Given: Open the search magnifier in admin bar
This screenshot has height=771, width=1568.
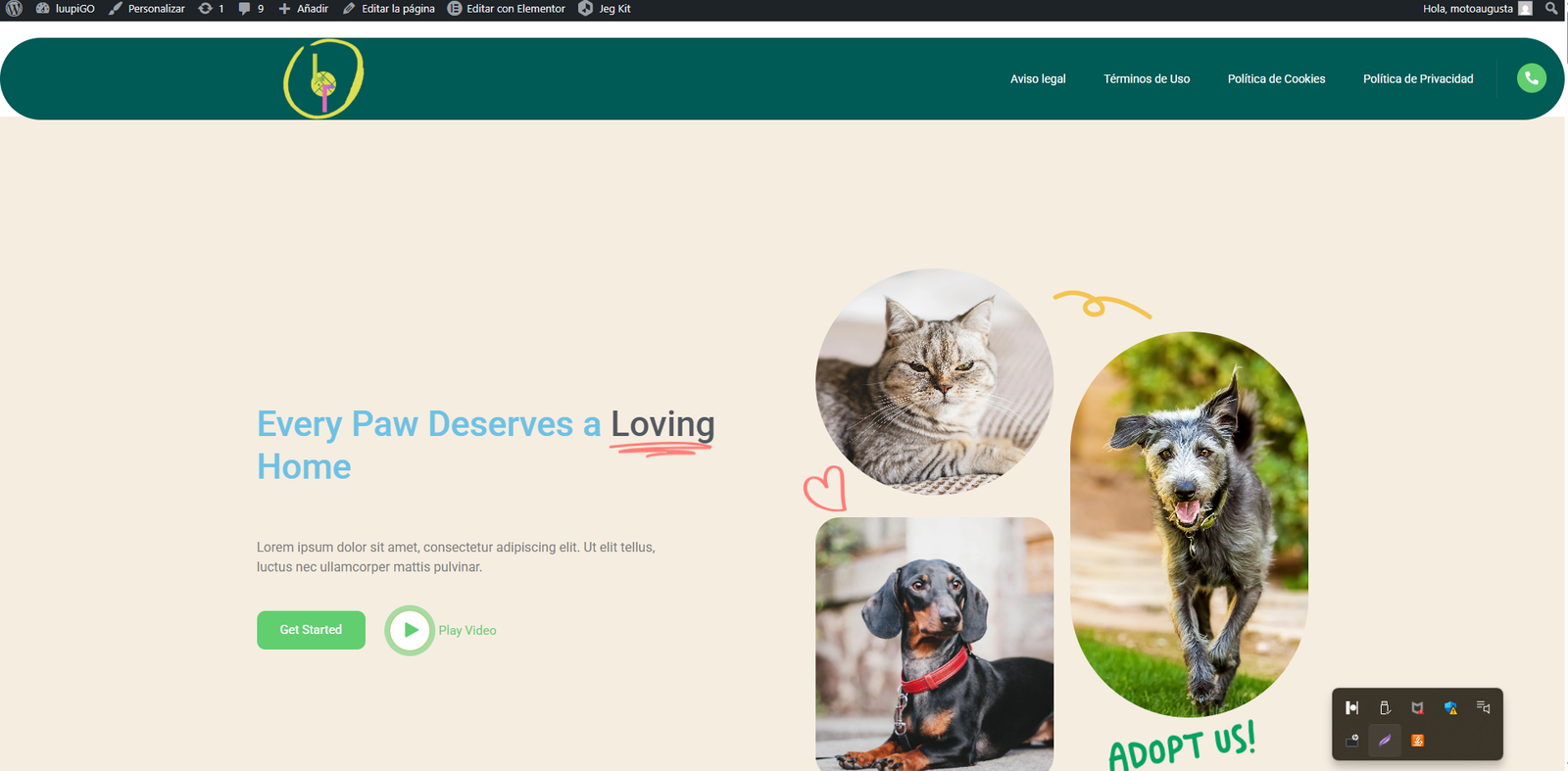Looking at the screenshot, I should tap(1551, 8).
